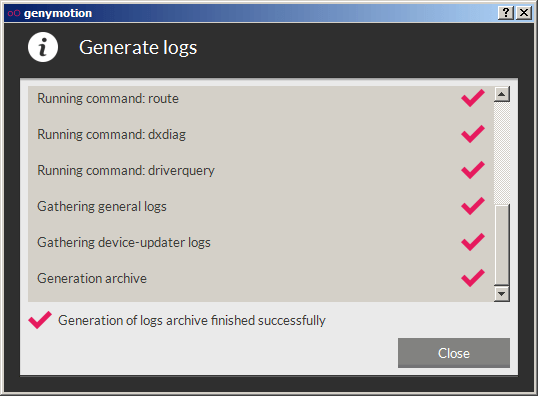Click checkmark for device-updater logs
Screen dimensions: 538x396
473,242
